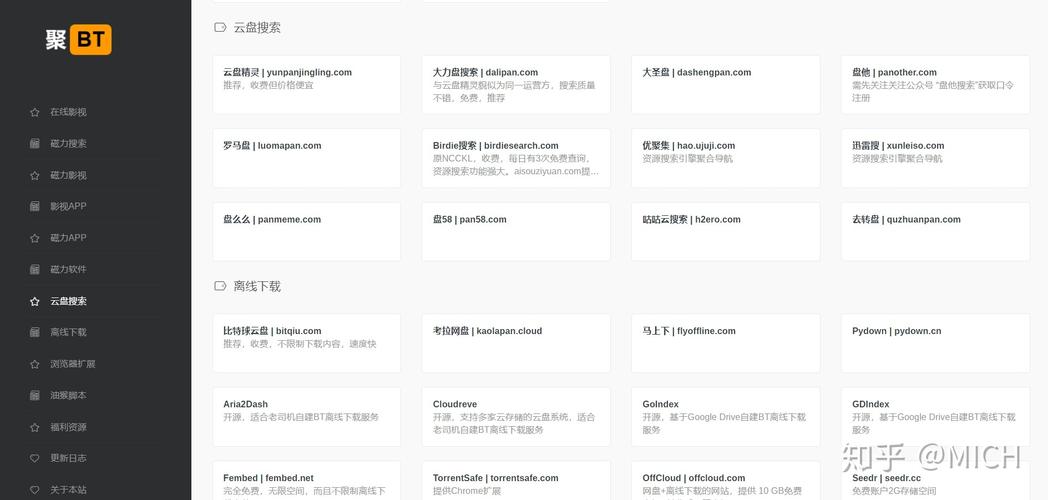Visit 马上下 flyoffline.com card
Viewport: 1048px width, 500px height.
(x=726, y=343)
